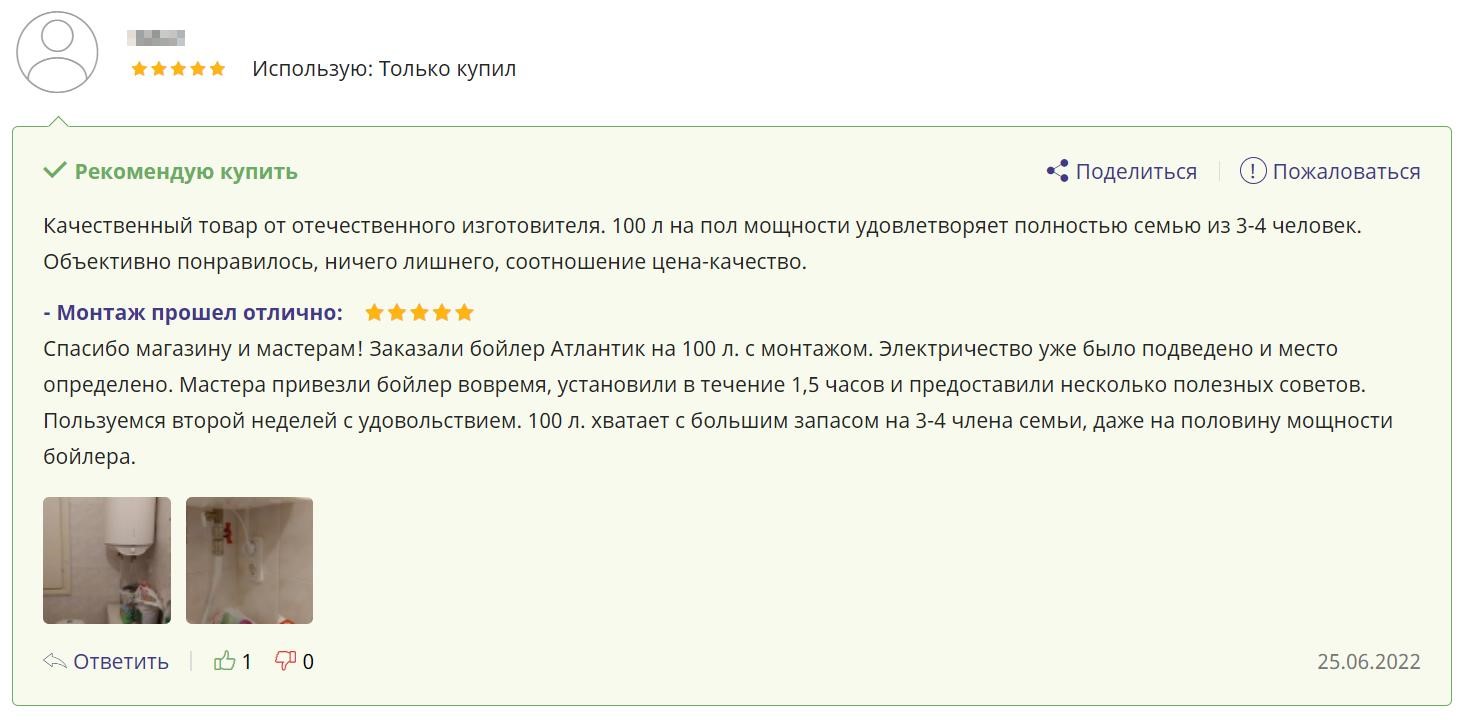Click the Использую: Только купил status text
This screenshot has height=725, width=1462.
coord(384,69)
